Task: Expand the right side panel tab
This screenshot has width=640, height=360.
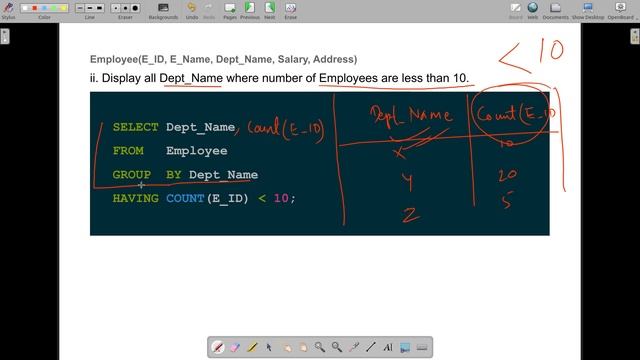Action: (635, 36)
